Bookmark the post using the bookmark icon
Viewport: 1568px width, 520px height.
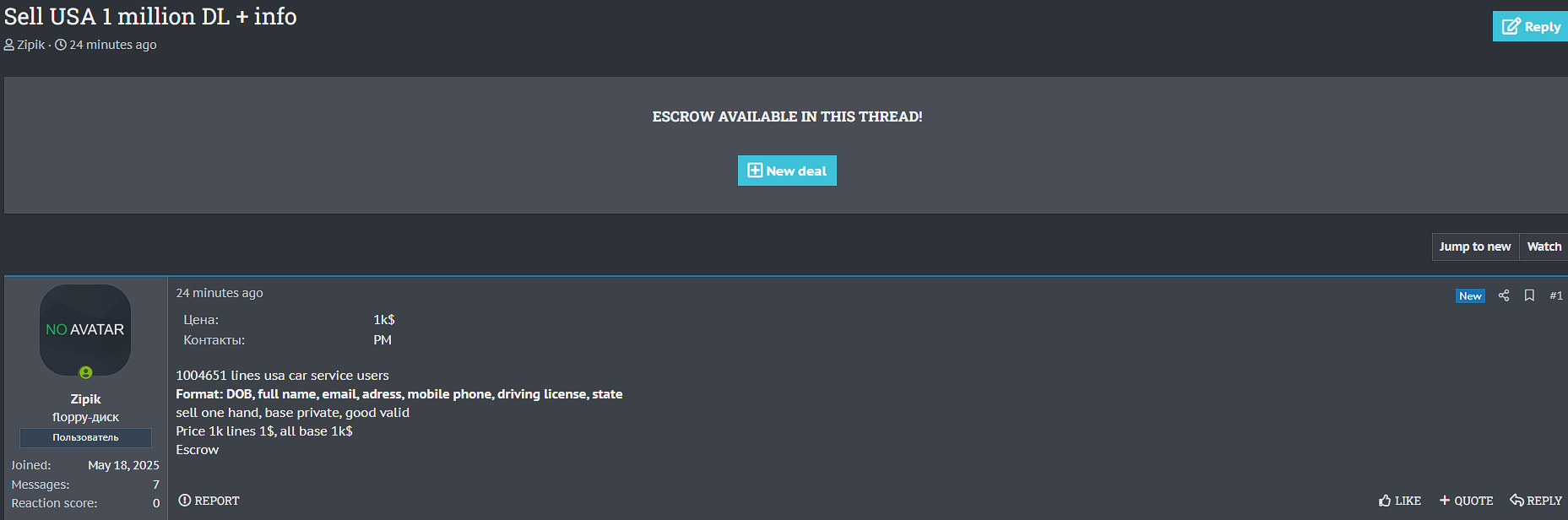pyautogui.click(x=1529, y=295)
